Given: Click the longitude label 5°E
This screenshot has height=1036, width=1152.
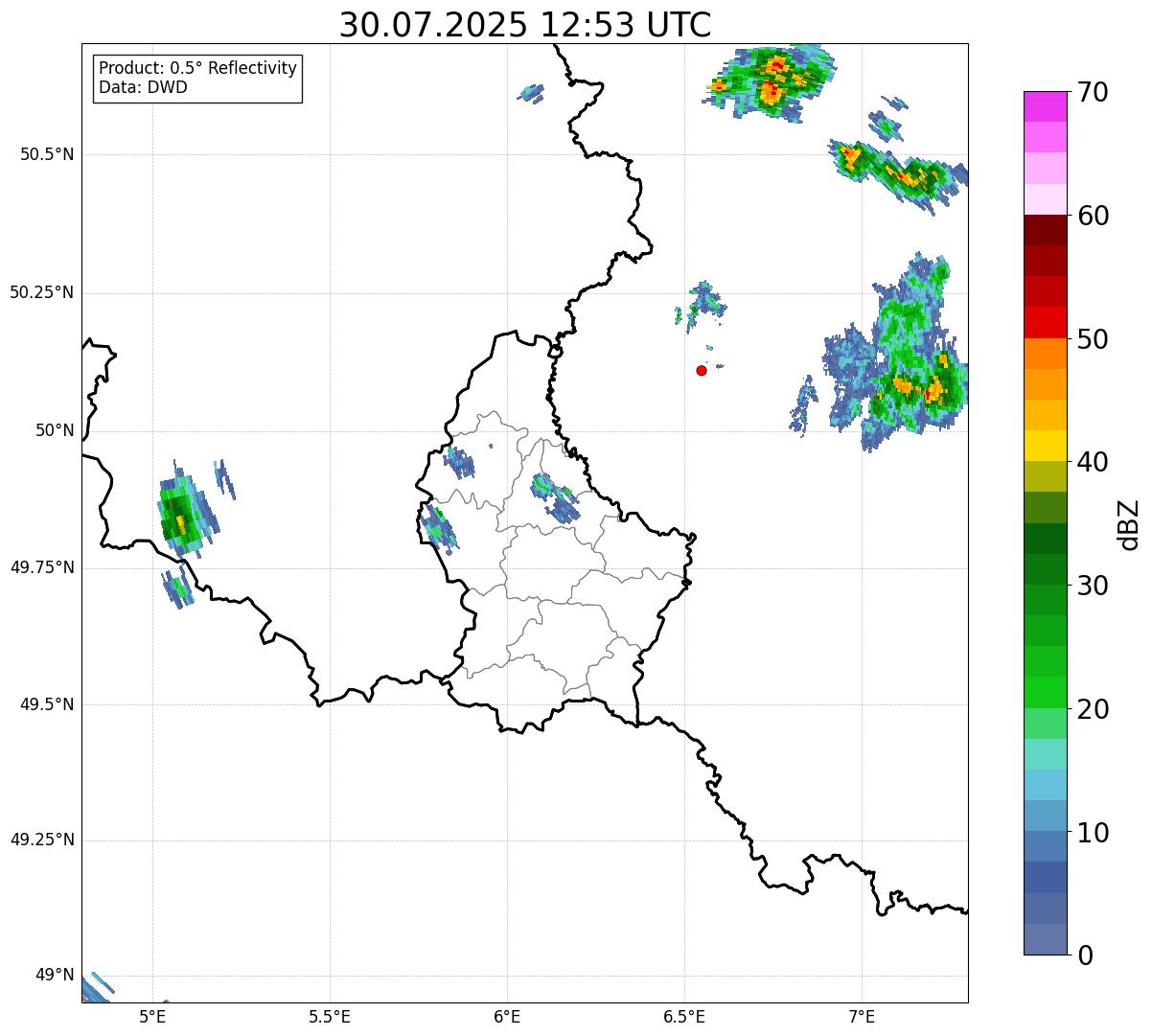Looking at the screenshot, I should tap(153, 1017).
